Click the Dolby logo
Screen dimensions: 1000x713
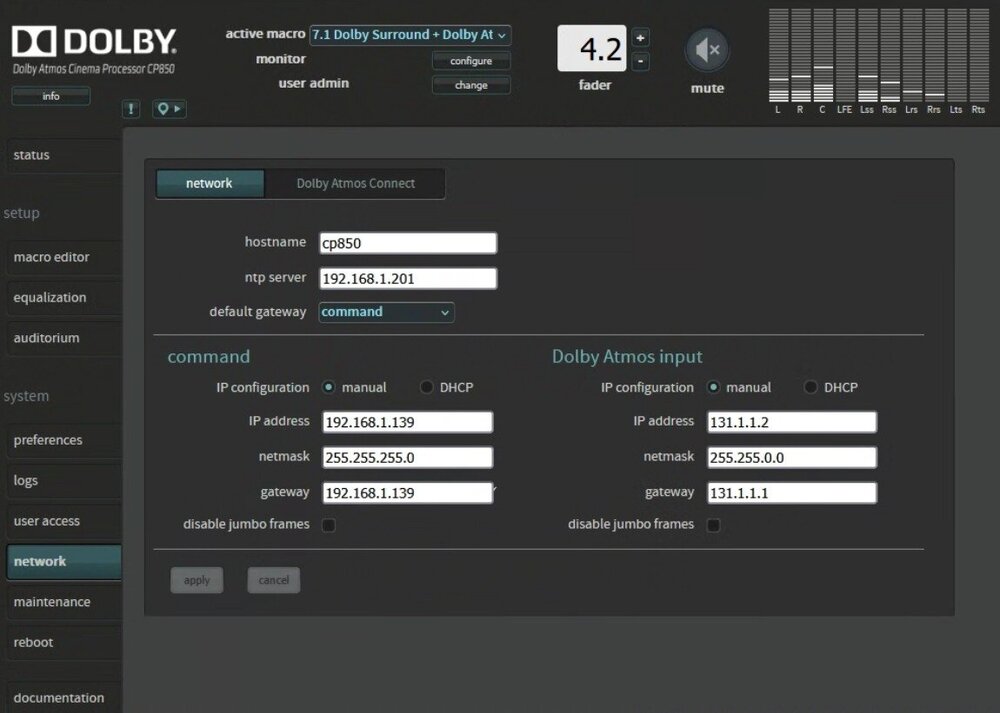pos(94,42)
